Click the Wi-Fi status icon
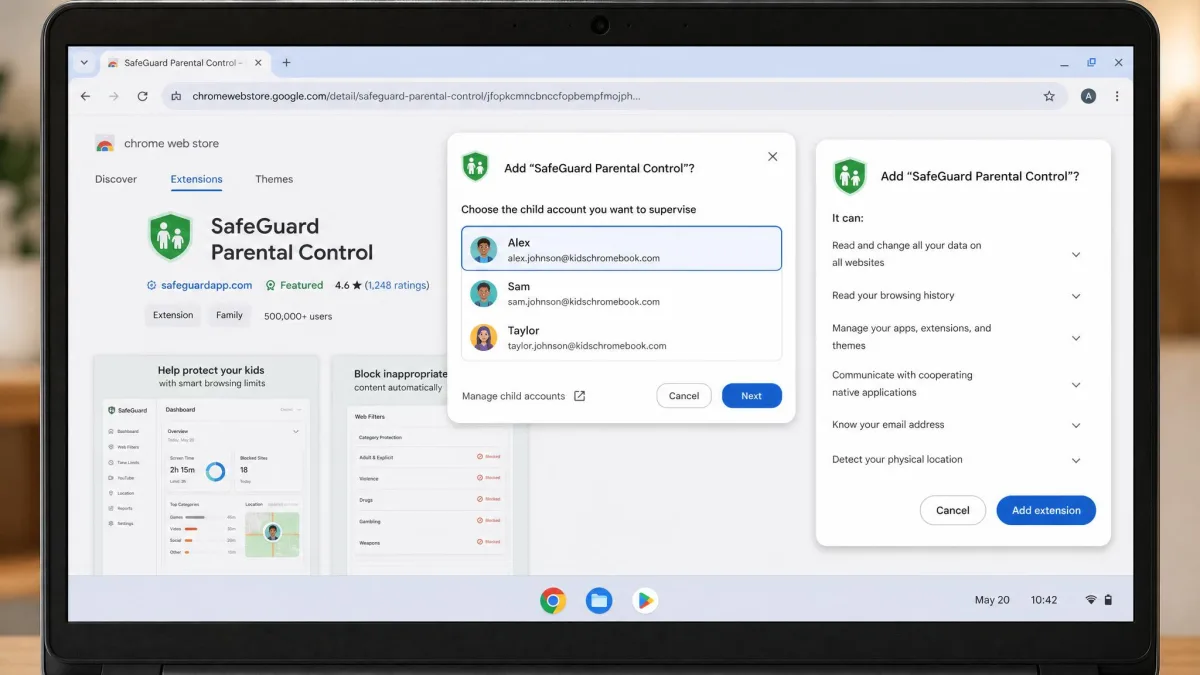This screenshot has height=675, width=1200. pyautogui.click(x=1091, y=600)
